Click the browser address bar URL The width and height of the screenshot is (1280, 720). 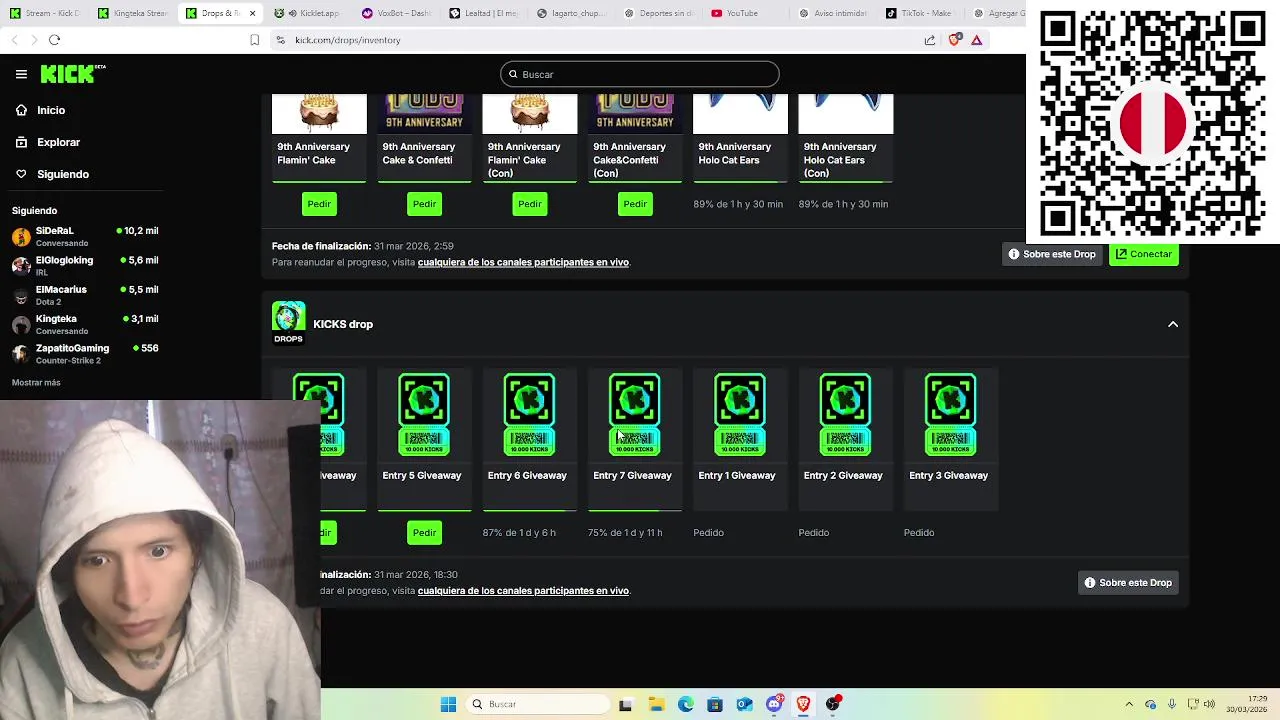coord(347,40)
